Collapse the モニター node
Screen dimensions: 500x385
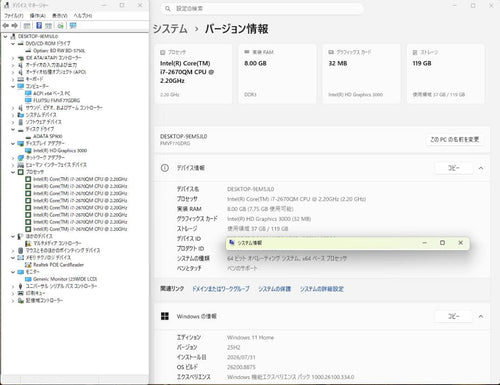[13, 272]
